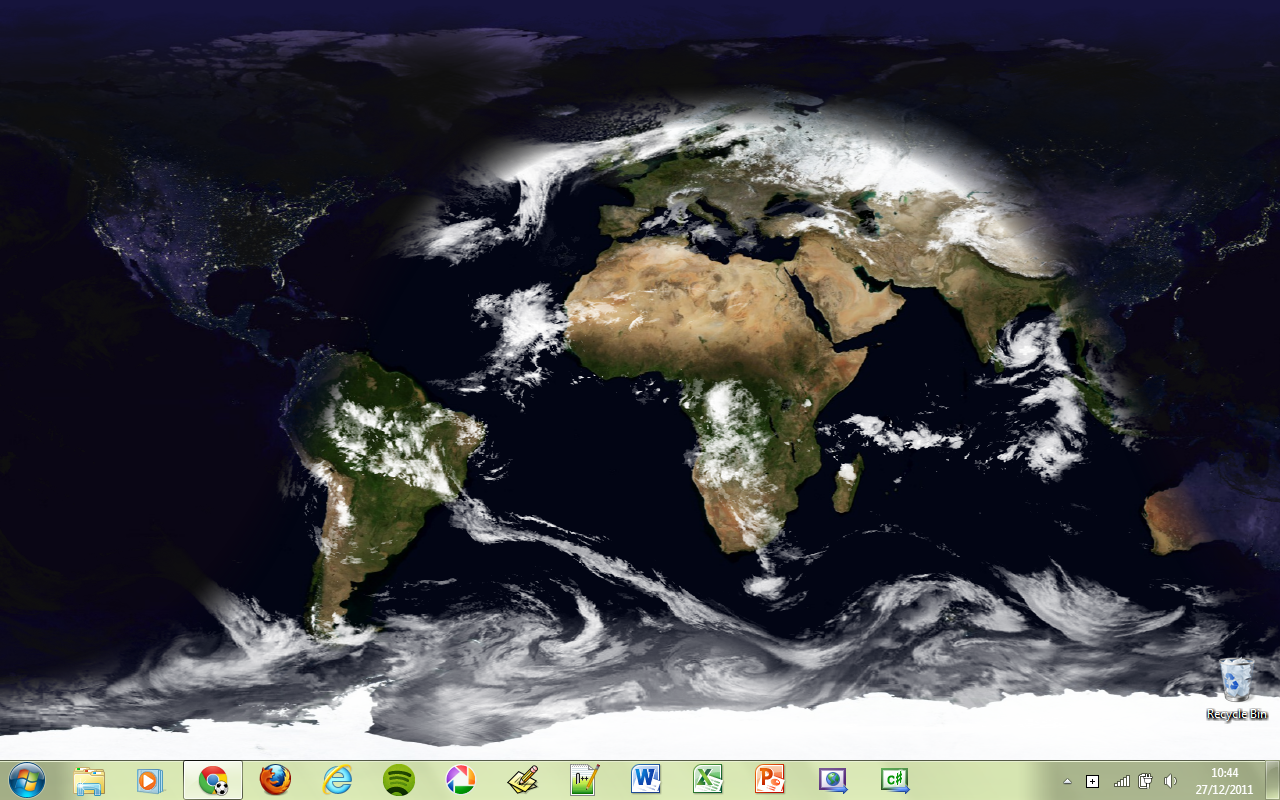Switch to the Google Chrome window
This screenshot has height=800, width=1280.
tap(213, 780)
